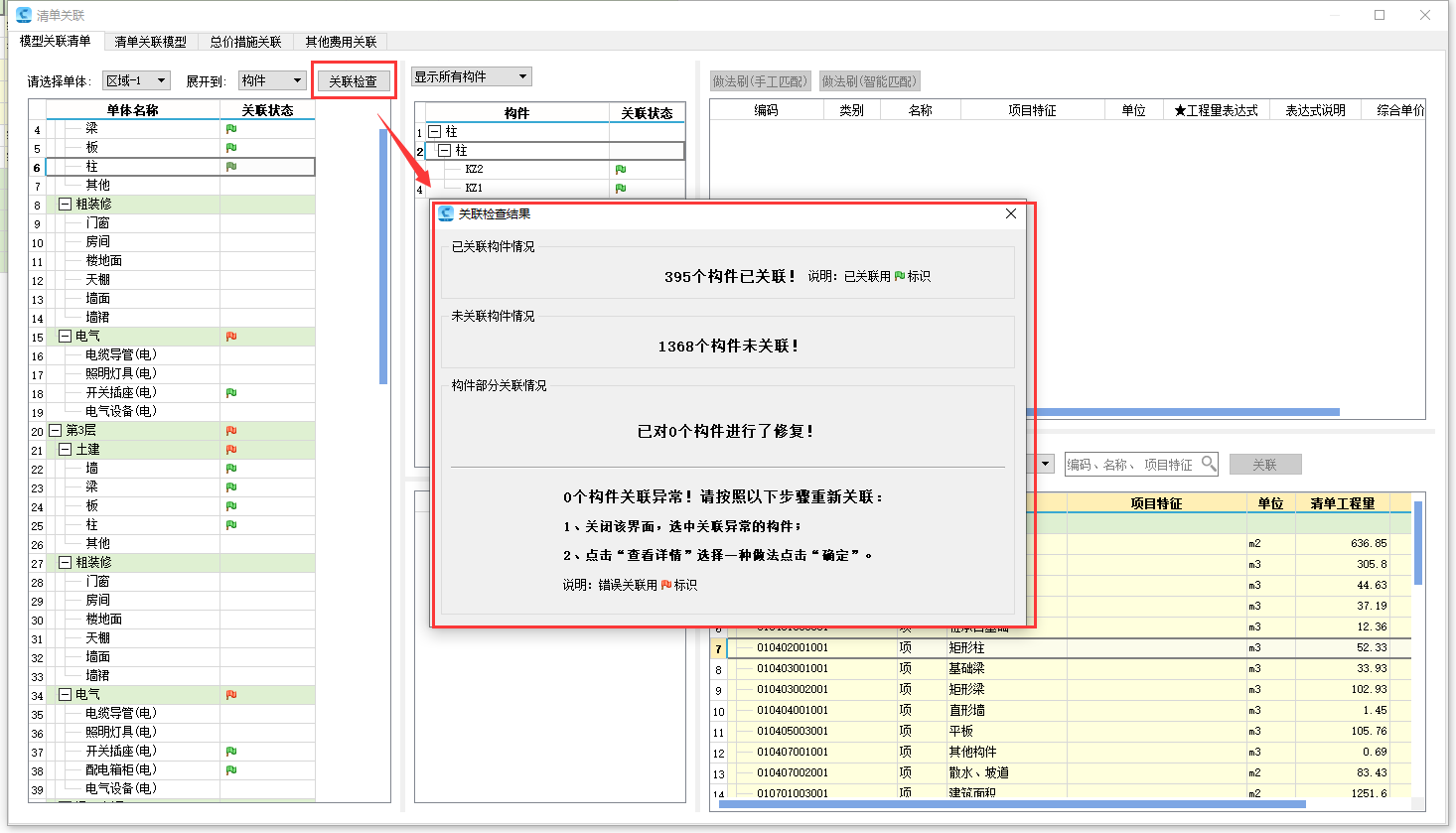The width and height of the screenshot is (1456, 833).
Task: Click the green flag in row 4 梁
Action: [231, 129]
